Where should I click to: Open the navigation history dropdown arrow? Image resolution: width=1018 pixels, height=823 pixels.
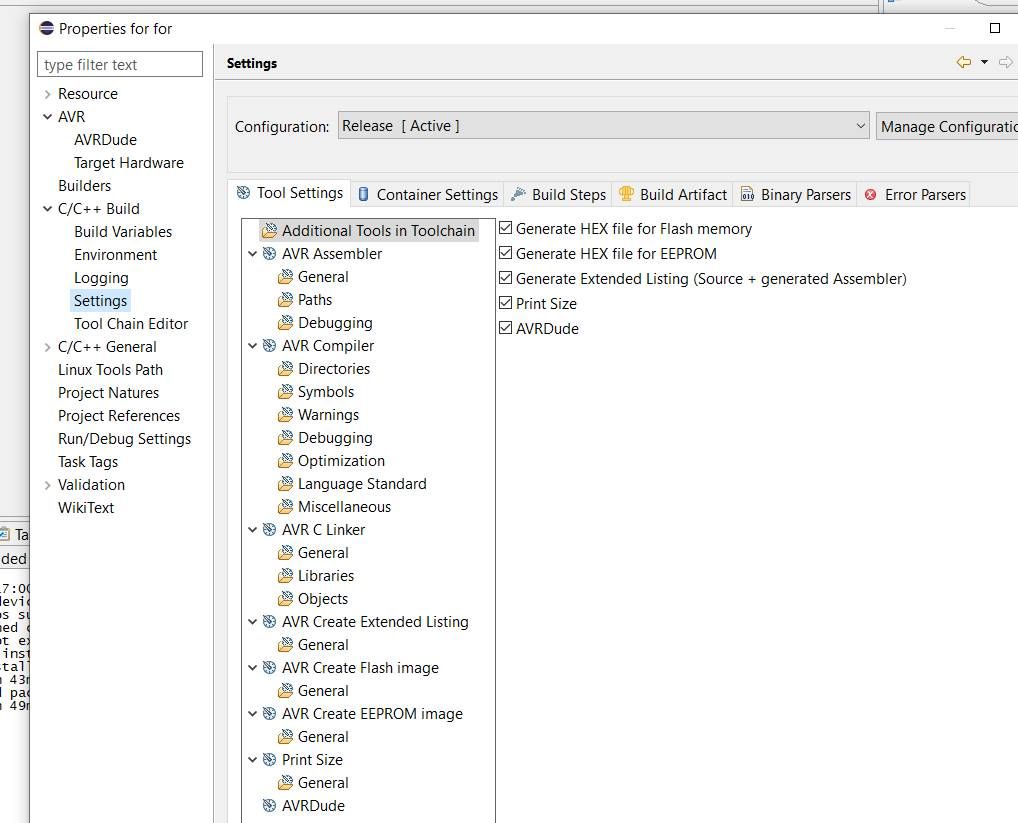pos(984,62)
